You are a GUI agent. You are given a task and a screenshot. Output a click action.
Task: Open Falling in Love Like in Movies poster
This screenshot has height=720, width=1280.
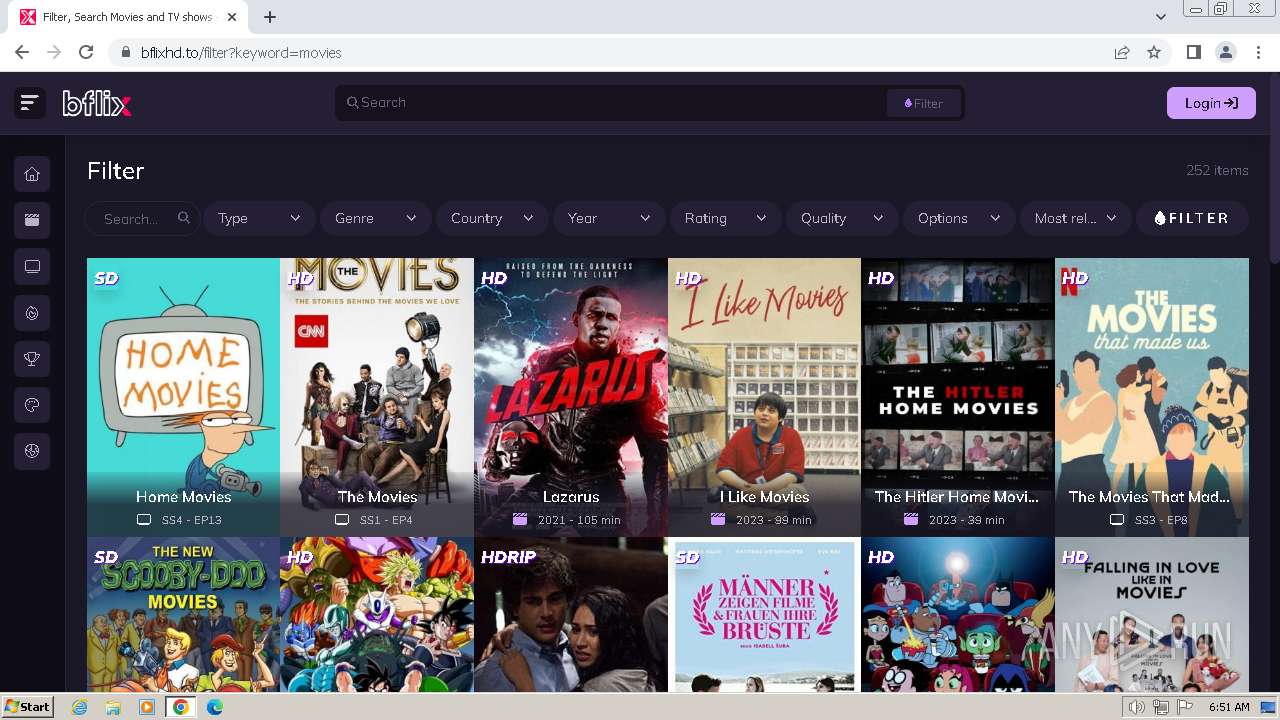pyautogui.click(x=1152, y=614)
